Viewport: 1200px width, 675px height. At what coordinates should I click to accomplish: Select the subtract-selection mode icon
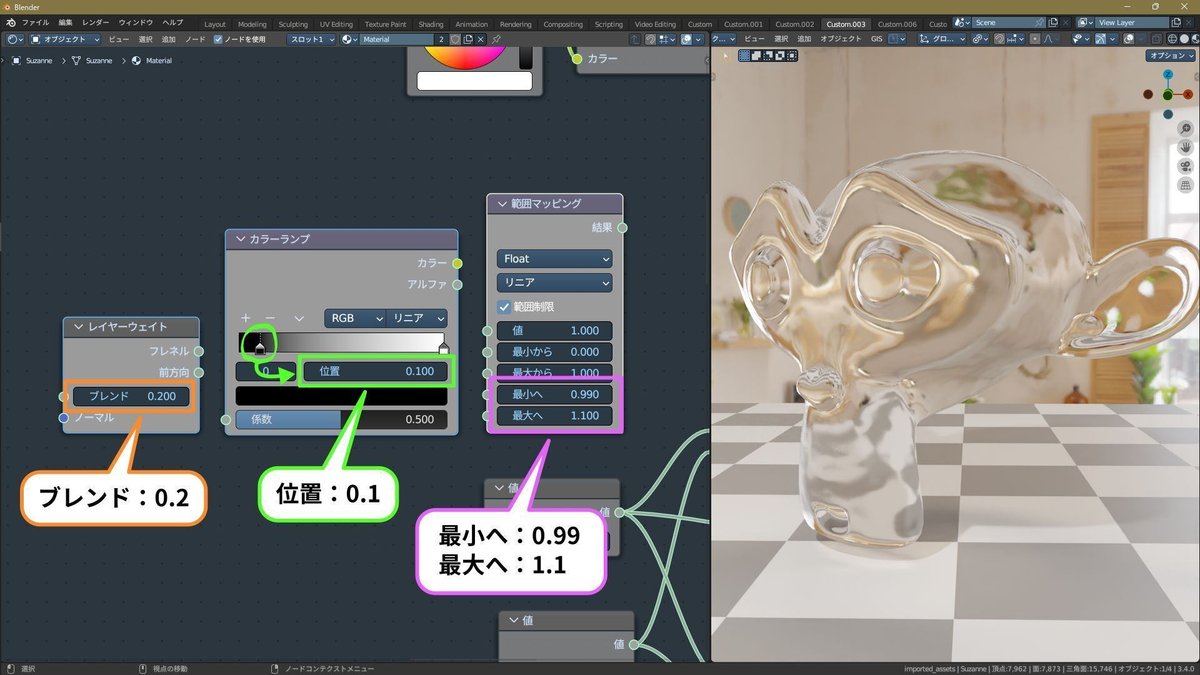point(767,55)
